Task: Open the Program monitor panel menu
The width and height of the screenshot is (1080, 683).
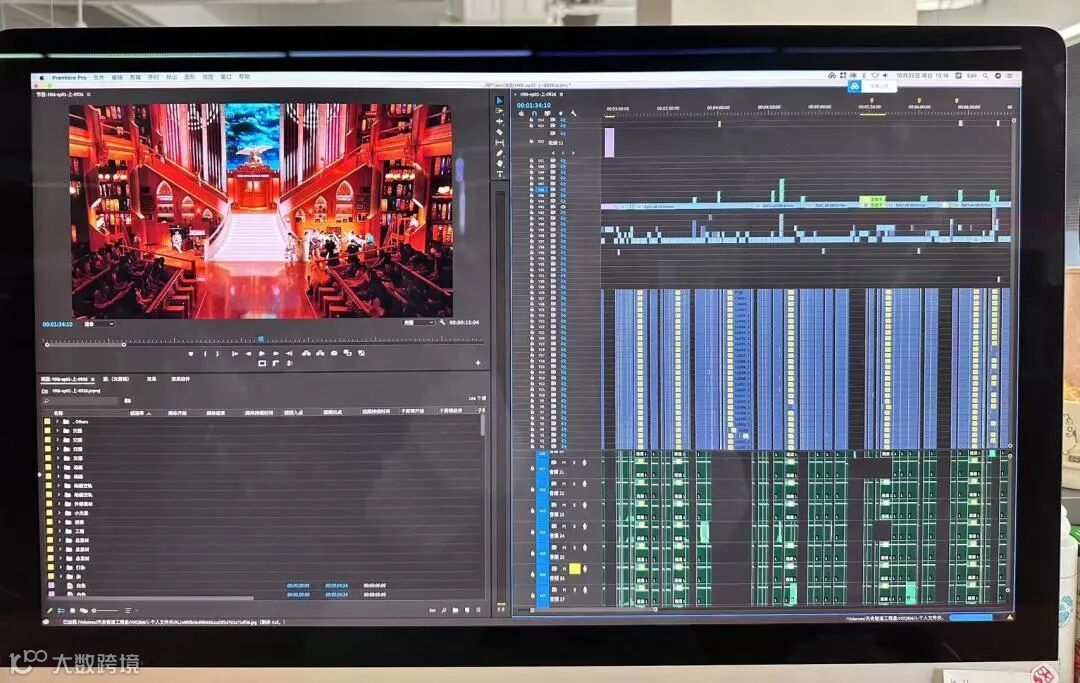Action: pos(89,94)
